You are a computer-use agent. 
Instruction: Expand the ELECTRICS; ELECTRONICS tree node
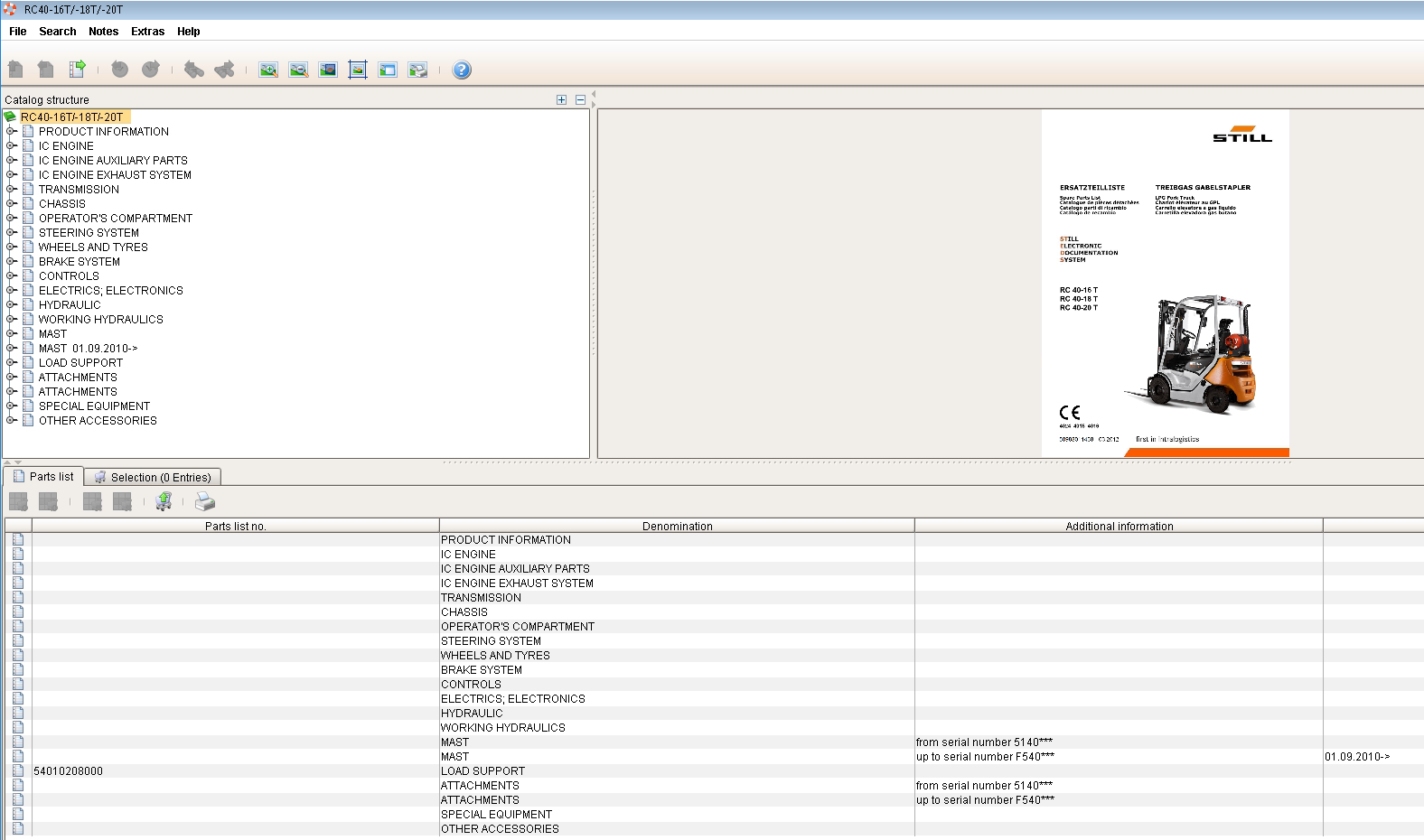(x=11, y=290)
